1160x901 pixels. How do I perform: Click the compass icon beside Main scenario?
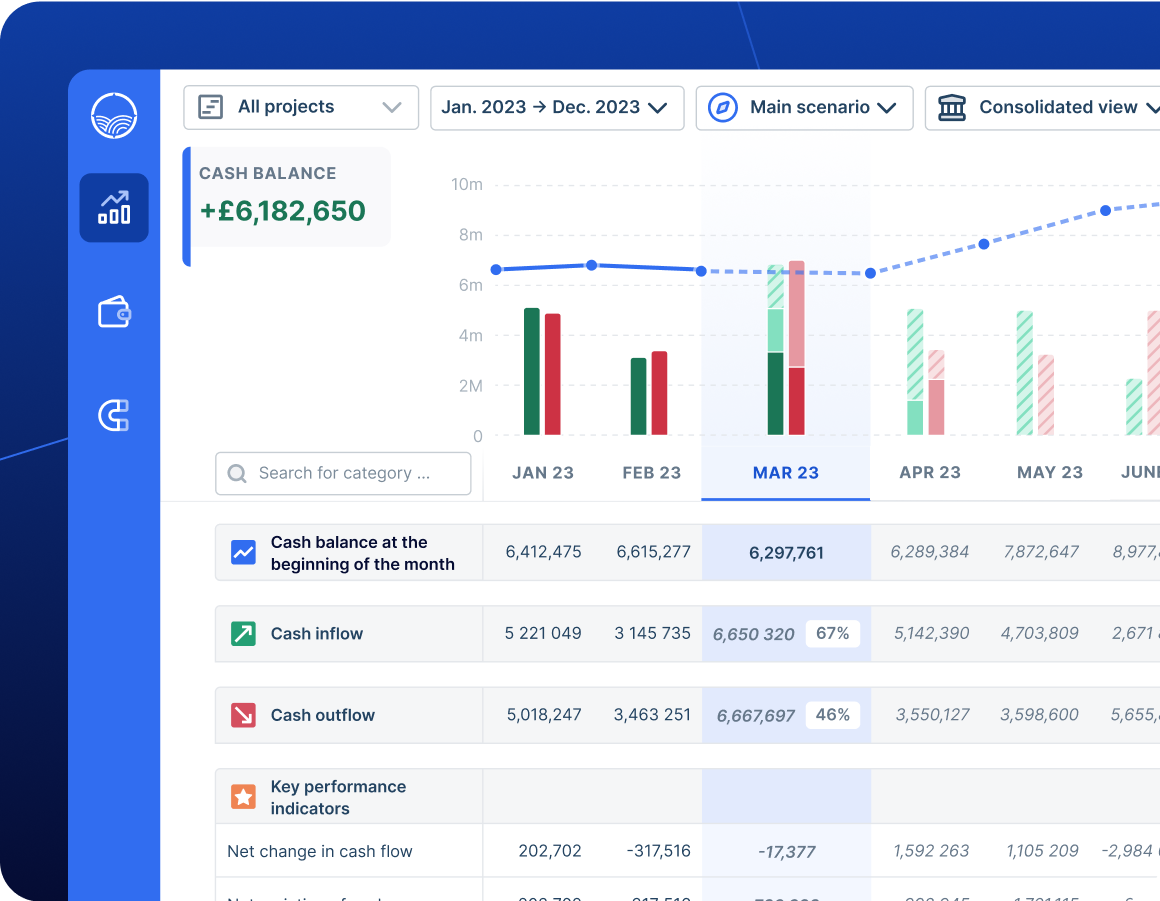[x=723, y=107]
